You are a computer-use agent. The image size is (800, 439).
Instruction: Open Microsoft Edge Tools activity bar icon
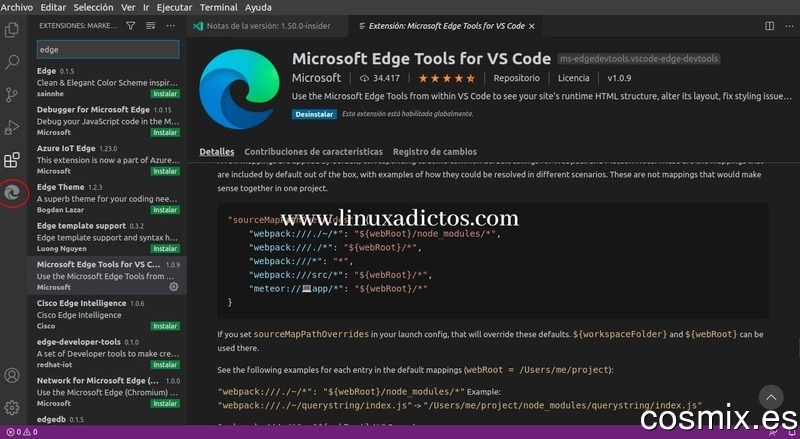click(12, 192)
